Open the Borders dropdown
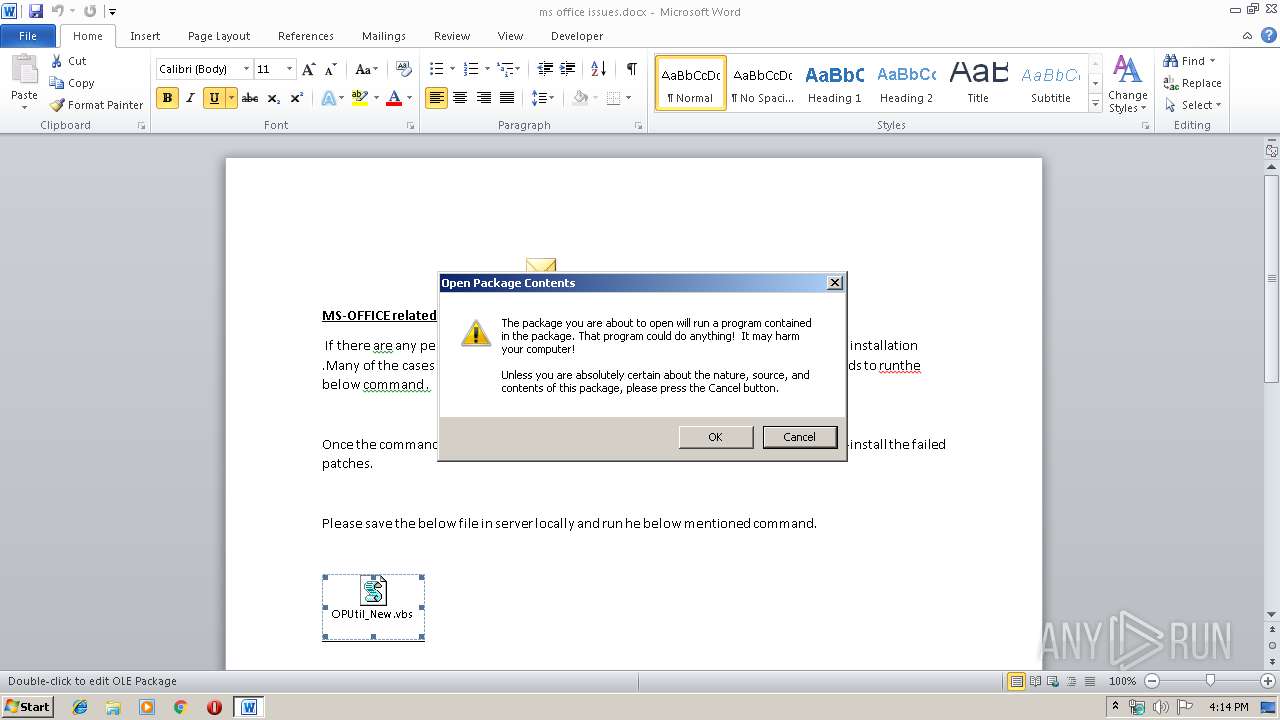Image resolution: width=1280 pixels, height=720 pixels. (627, 98)
